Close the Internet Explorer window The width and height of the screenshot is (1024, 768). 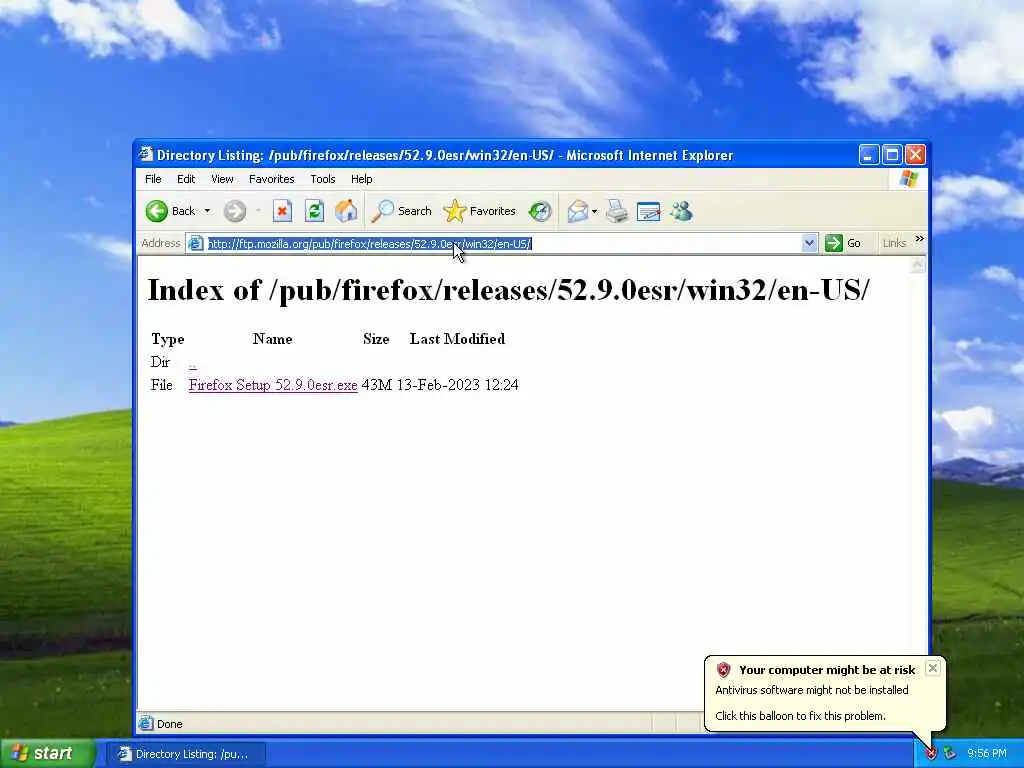click(916, 155)
